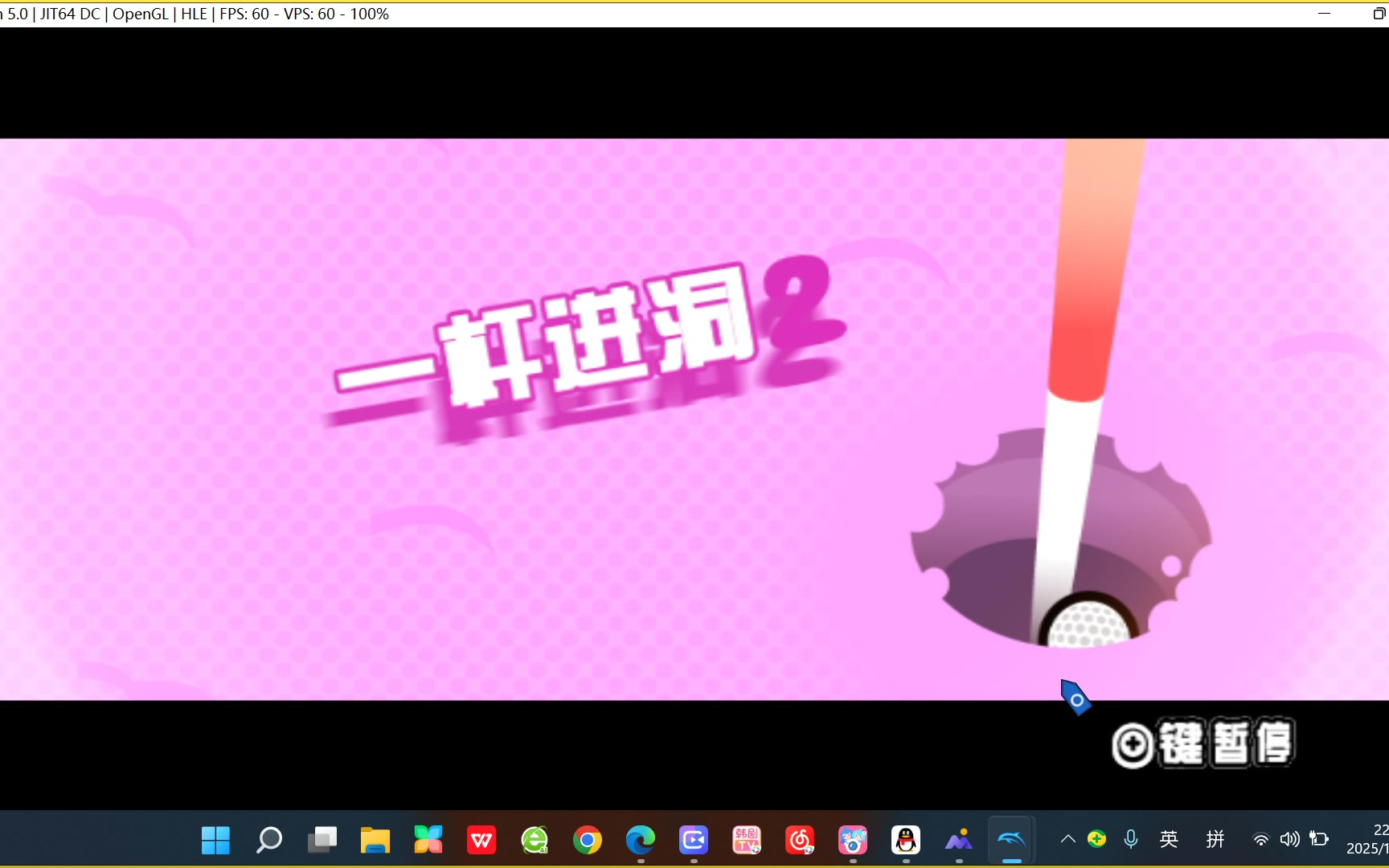This screenshot has width=1389, height=868.
Task: Open WPS Office from the taskbar
Action: pyautogui.click(x=481, y=841)
